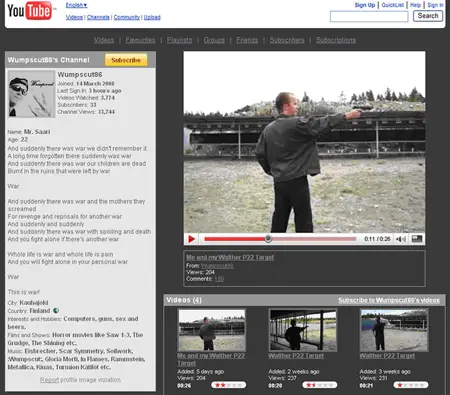Click star rating of the 00:26 video
This screenshot has height=395, width=450.
click(x=229, y=385)
